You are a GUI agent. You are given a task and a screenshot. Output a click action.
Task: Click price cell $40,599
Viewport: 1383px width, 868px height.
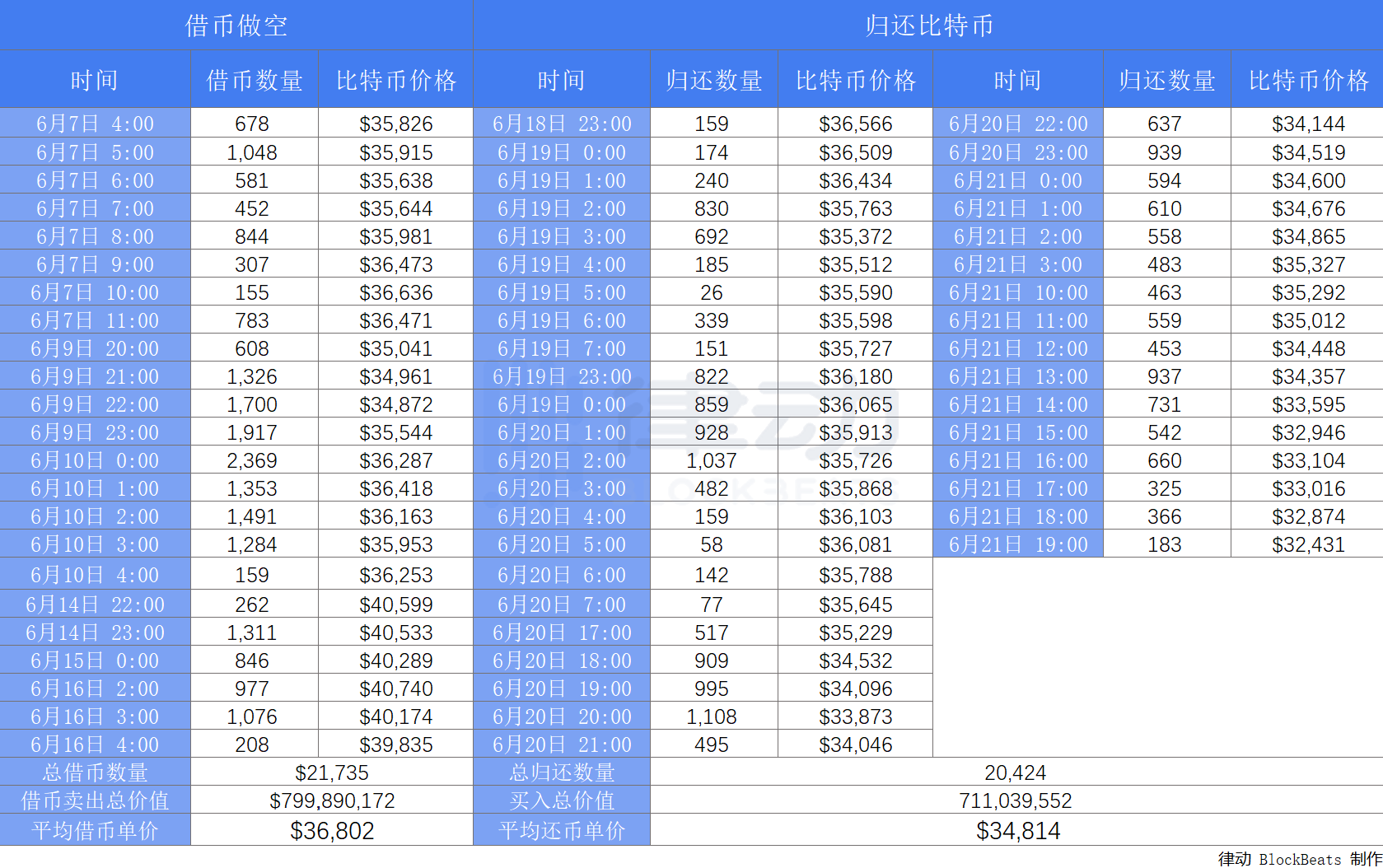click(x=396, y=604)
